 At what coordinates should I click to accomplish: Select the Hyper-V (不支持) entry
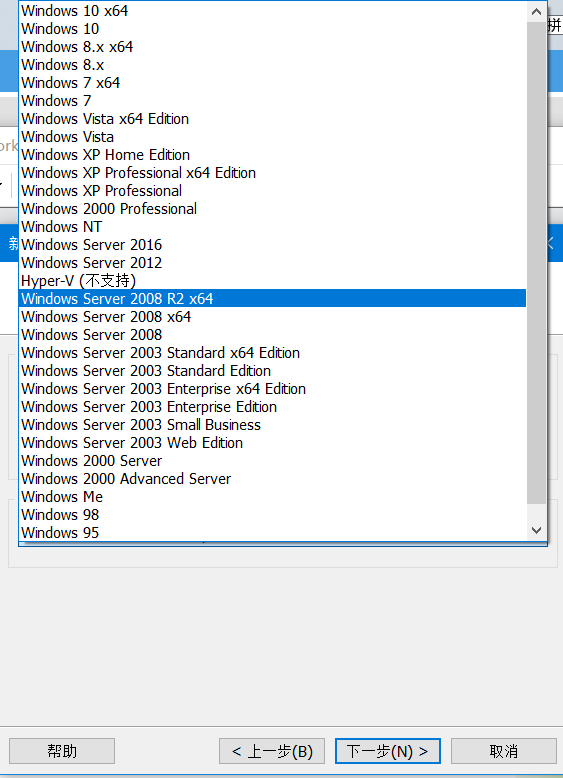272,280
